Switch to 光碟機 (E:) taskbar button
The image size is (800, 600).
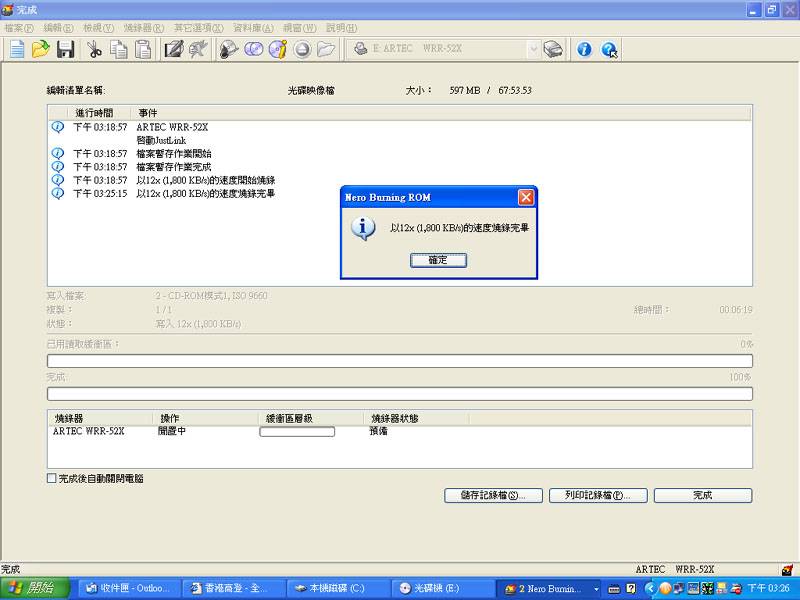point(442,588)
